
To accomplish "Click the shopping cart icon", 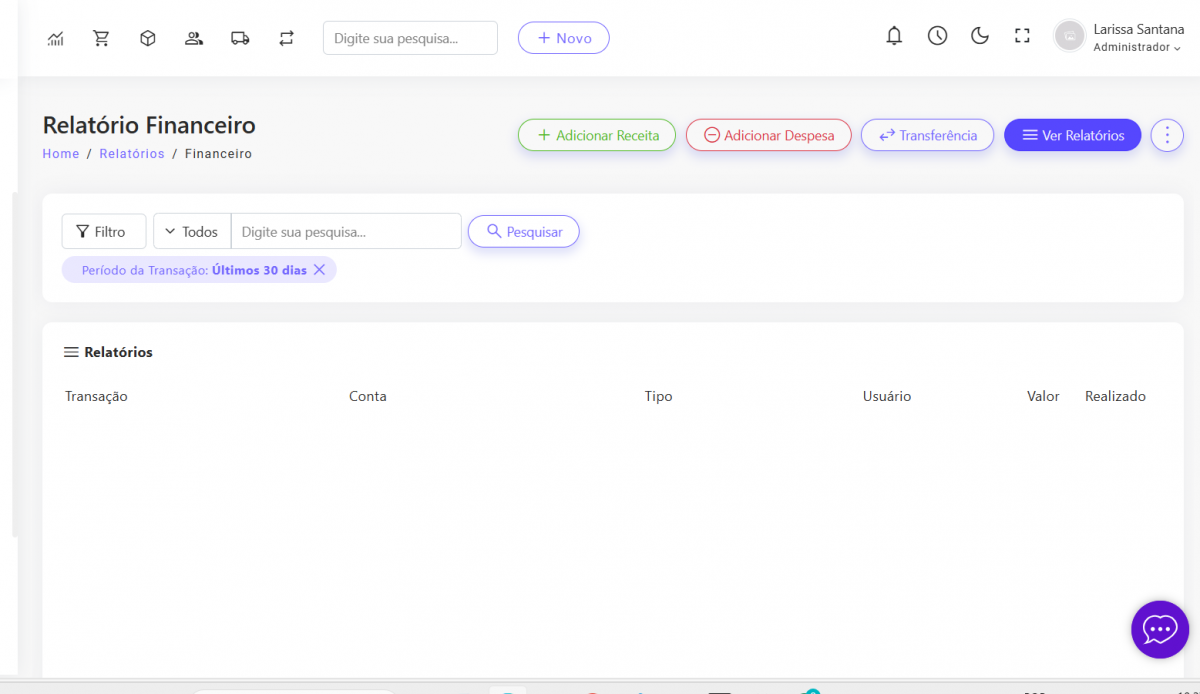I will tap(101, 38).
